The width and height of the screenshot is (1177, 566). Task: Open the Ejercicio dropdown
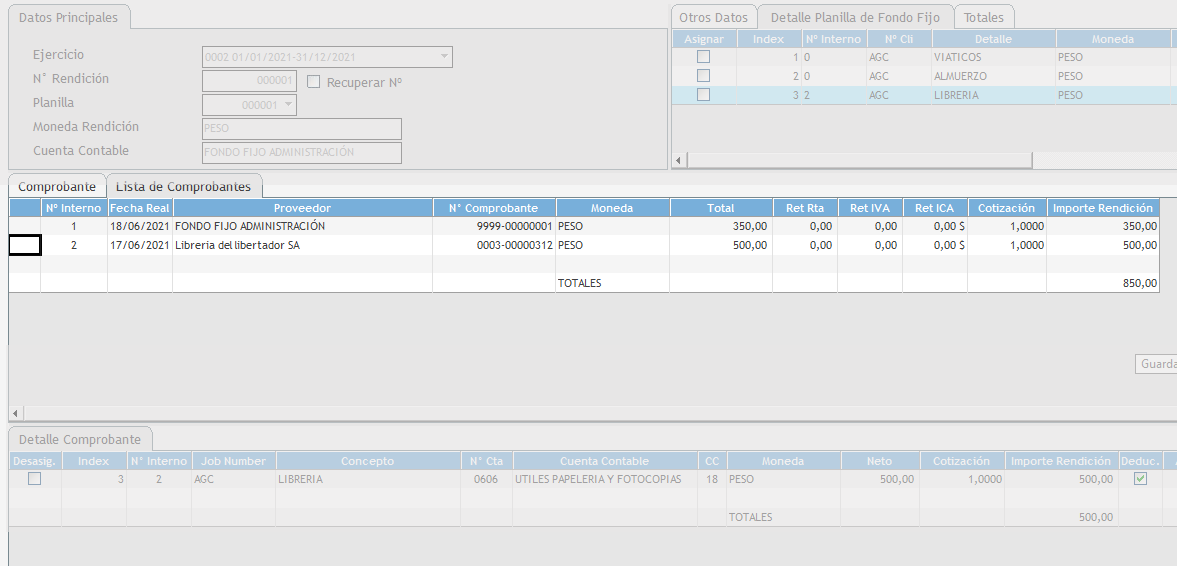pyautogui.click(x=443, y=57)
